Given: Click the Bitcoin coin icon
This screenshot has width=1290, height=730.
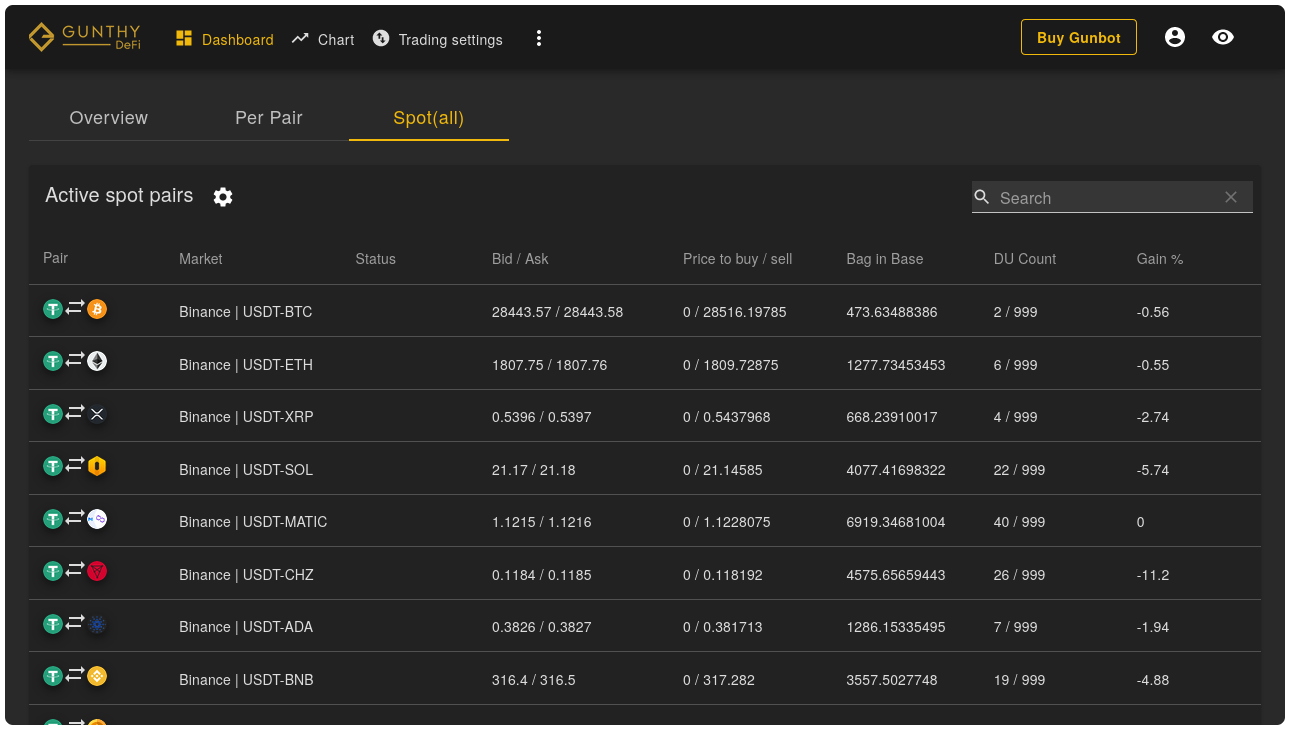Looking at the screenshot, I should (x=97, y=309).
